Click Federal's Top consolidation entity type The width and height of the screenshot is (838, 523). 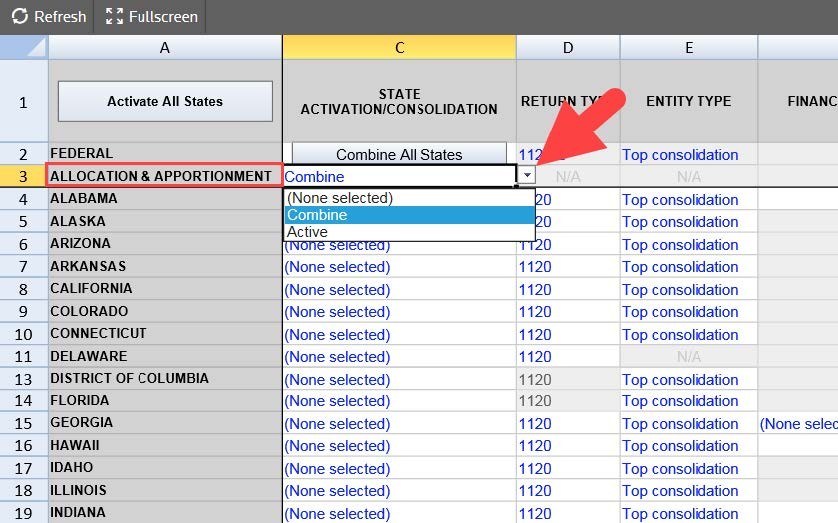680,155
